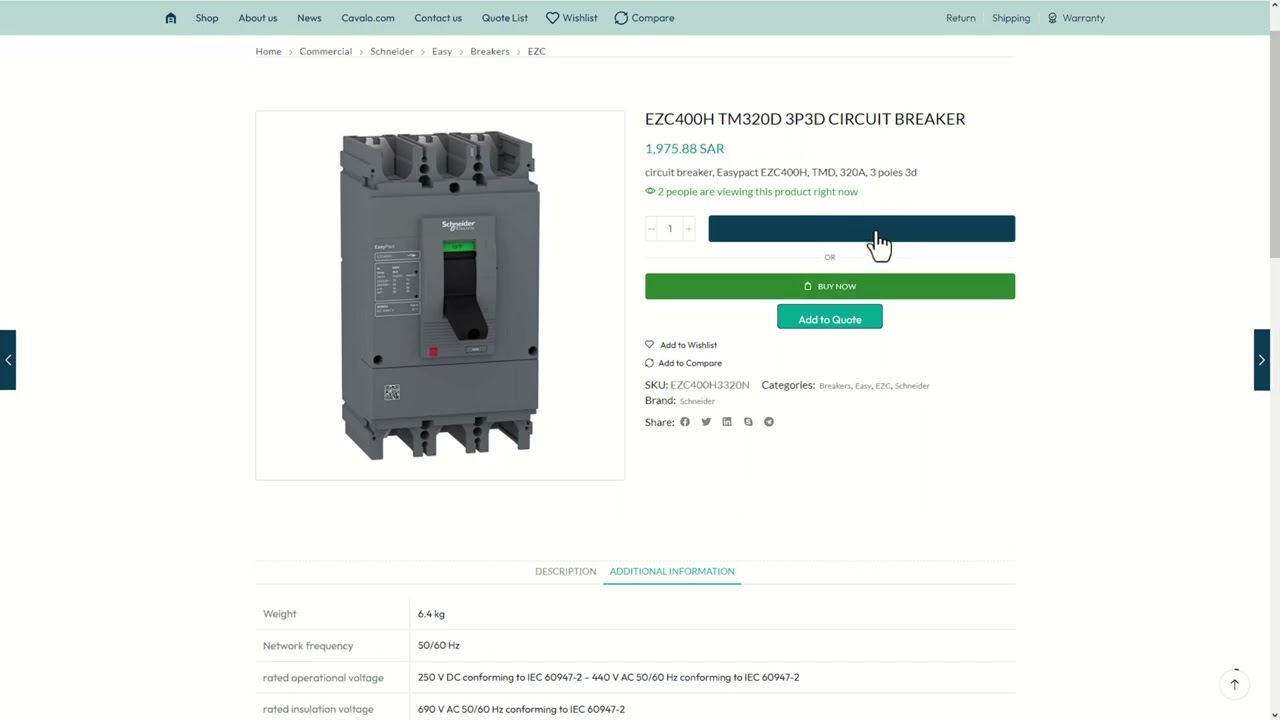The width and height of the screenshot is (1280, 720).
Task: Share product on Telegram
Action: 769,422
